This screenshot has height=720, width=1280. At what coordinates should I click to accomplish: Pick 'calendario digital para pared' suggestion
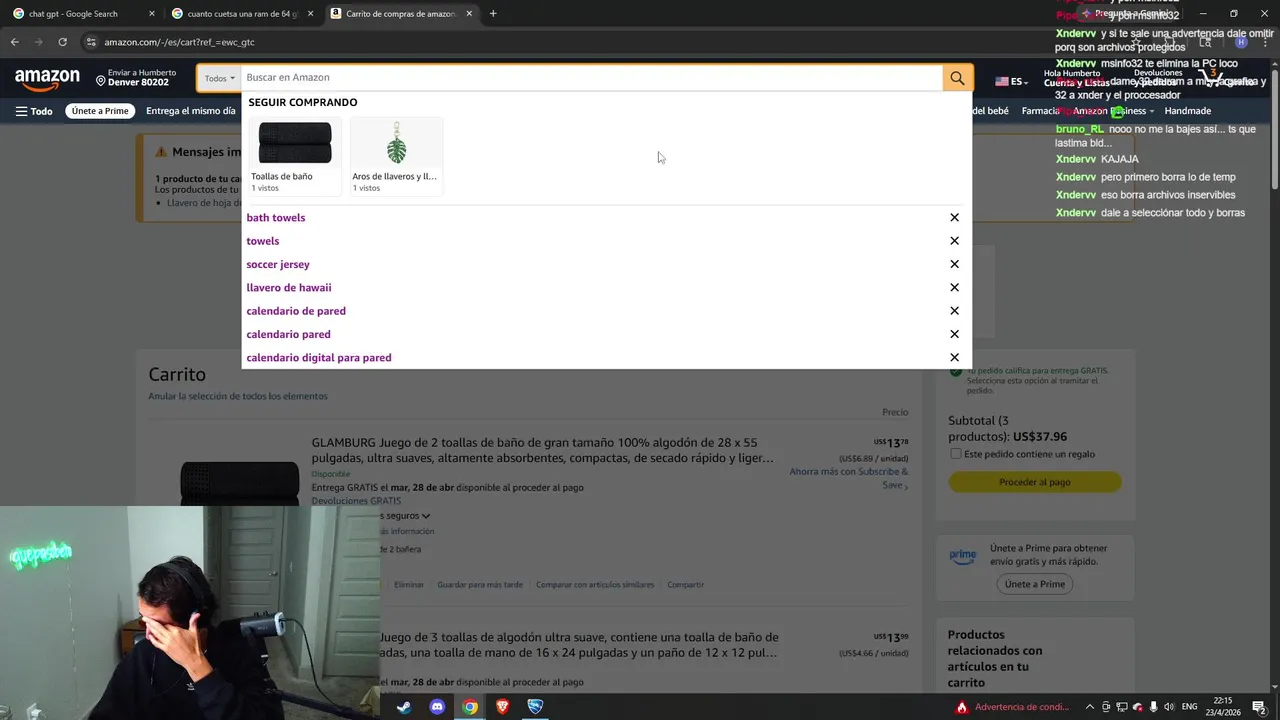pyautogui.click(x=319, y=358)
